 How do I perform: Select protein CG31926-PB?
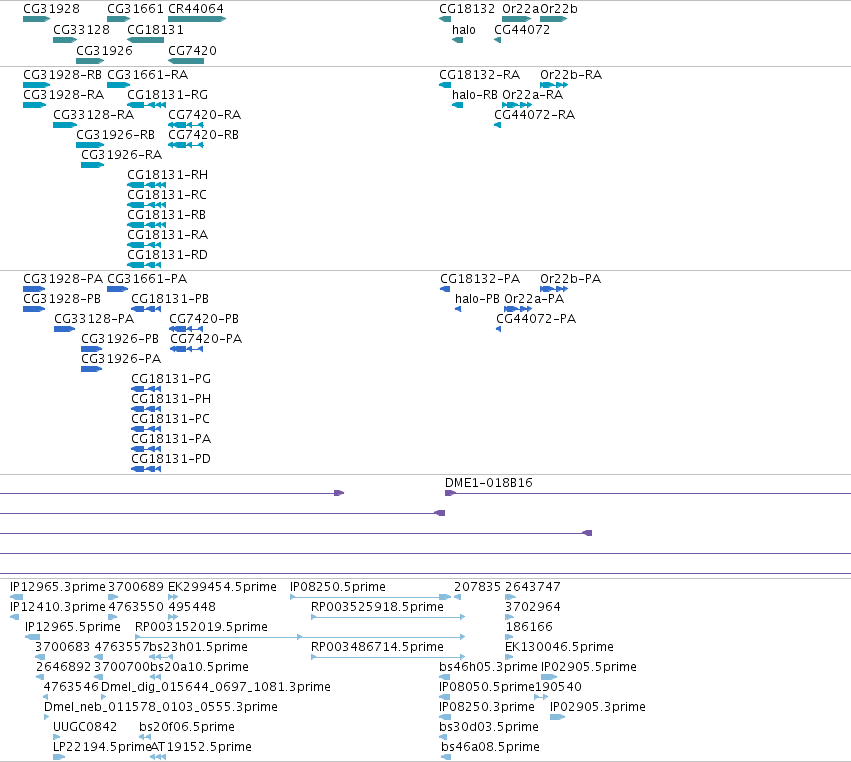(x=120, y=339)
